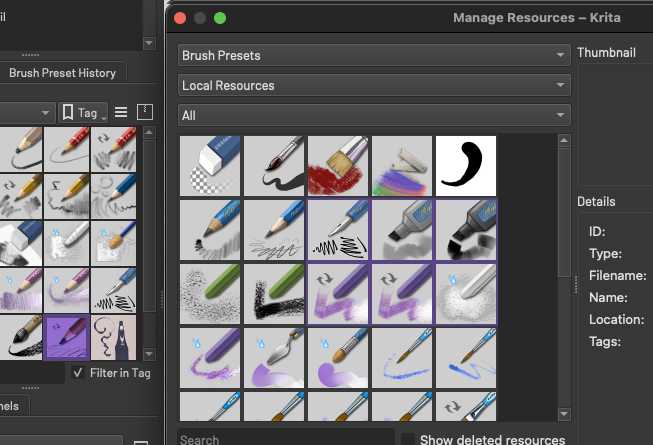The width and height of the screenshot is (653, 445).
Task: Switch docker presets to list view
Action: tap(121, 112)
